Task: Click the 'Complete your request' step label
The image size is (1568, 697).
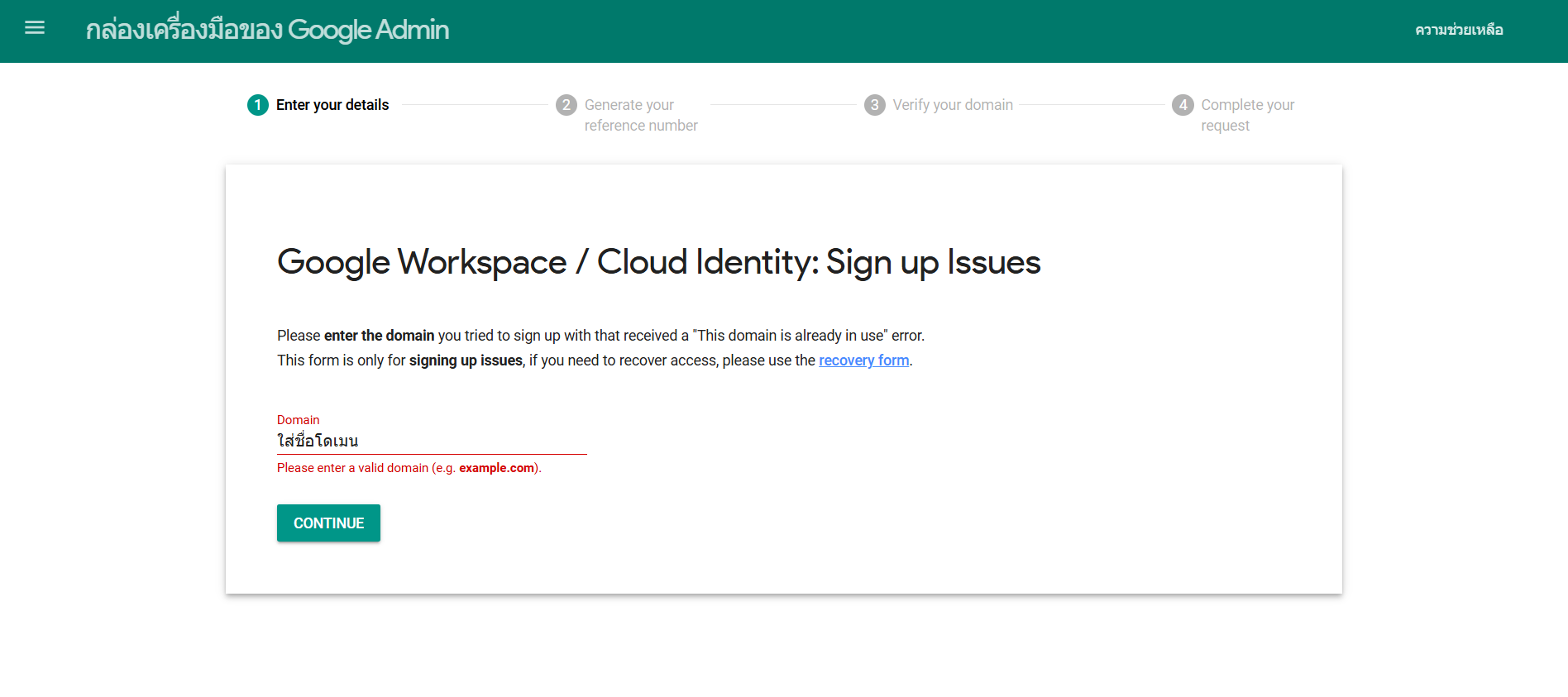Action: point(1248,115)
